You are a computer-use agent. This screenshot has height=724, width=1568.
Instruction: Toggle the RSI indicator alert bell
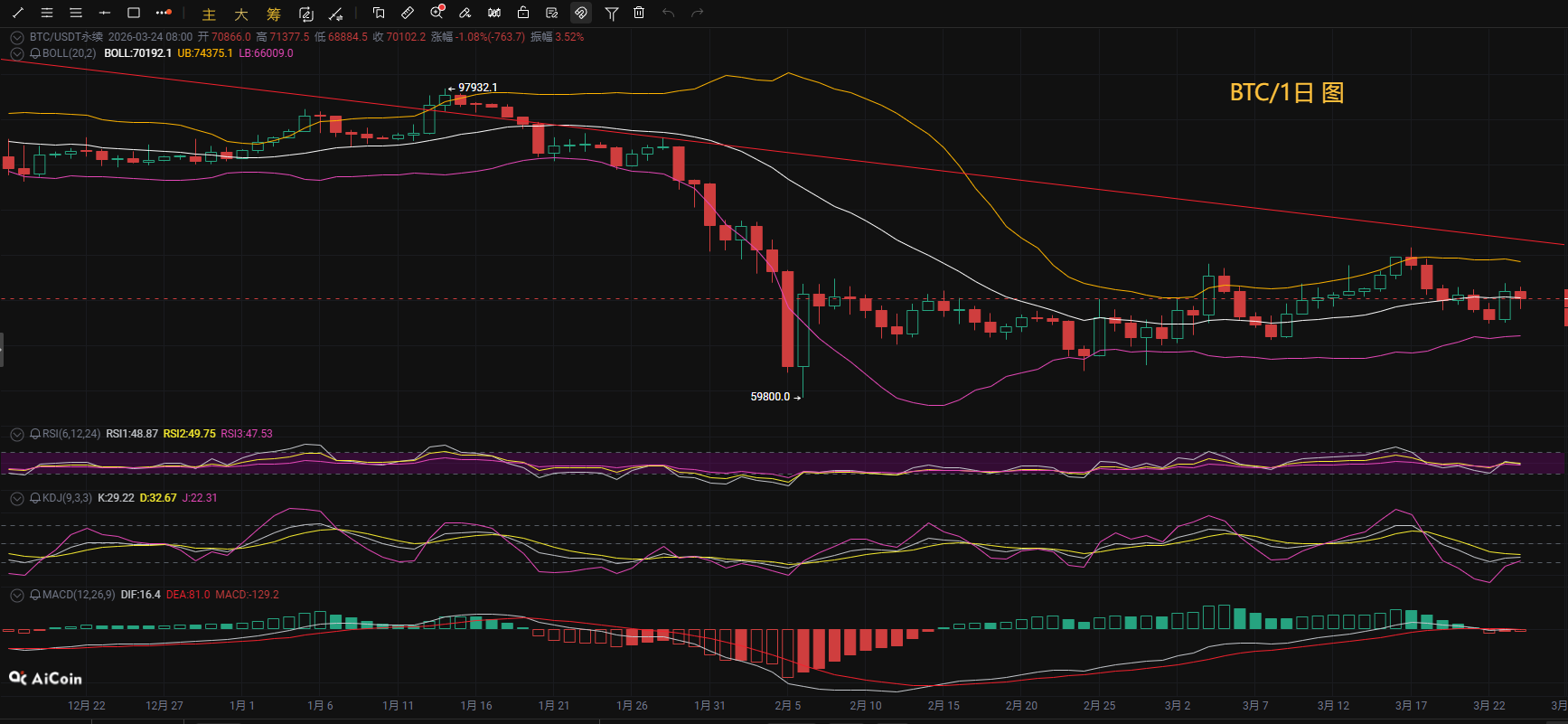[x=35, y=434]
